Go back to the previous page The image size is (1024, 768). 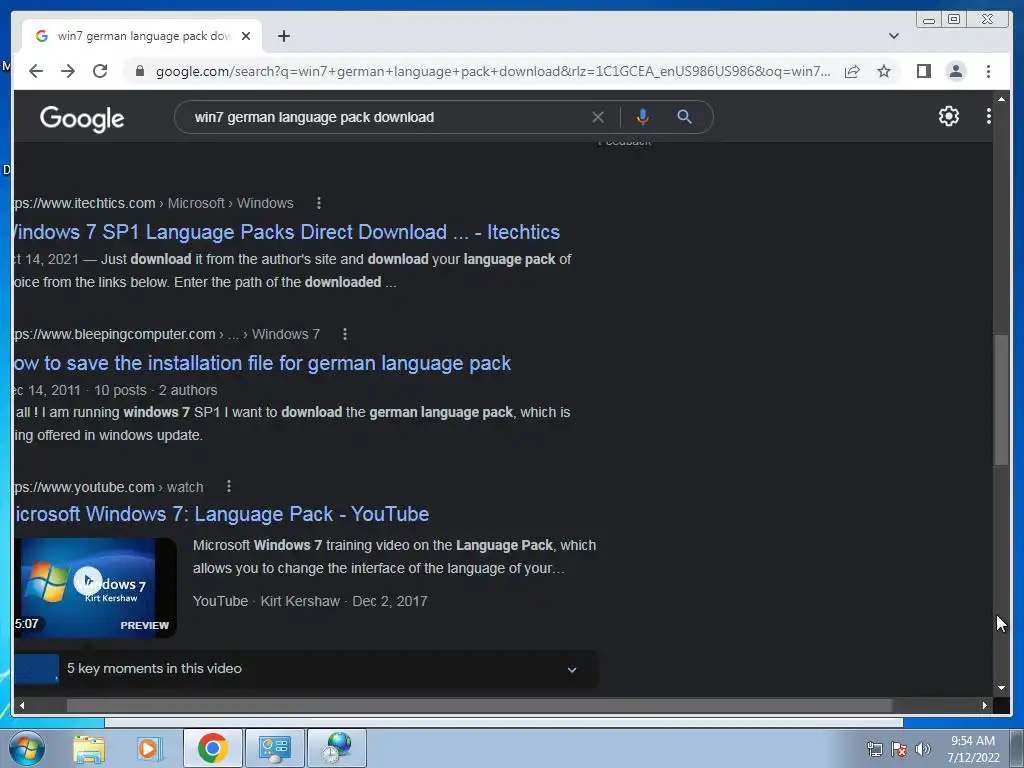click(x=36, y=71)
